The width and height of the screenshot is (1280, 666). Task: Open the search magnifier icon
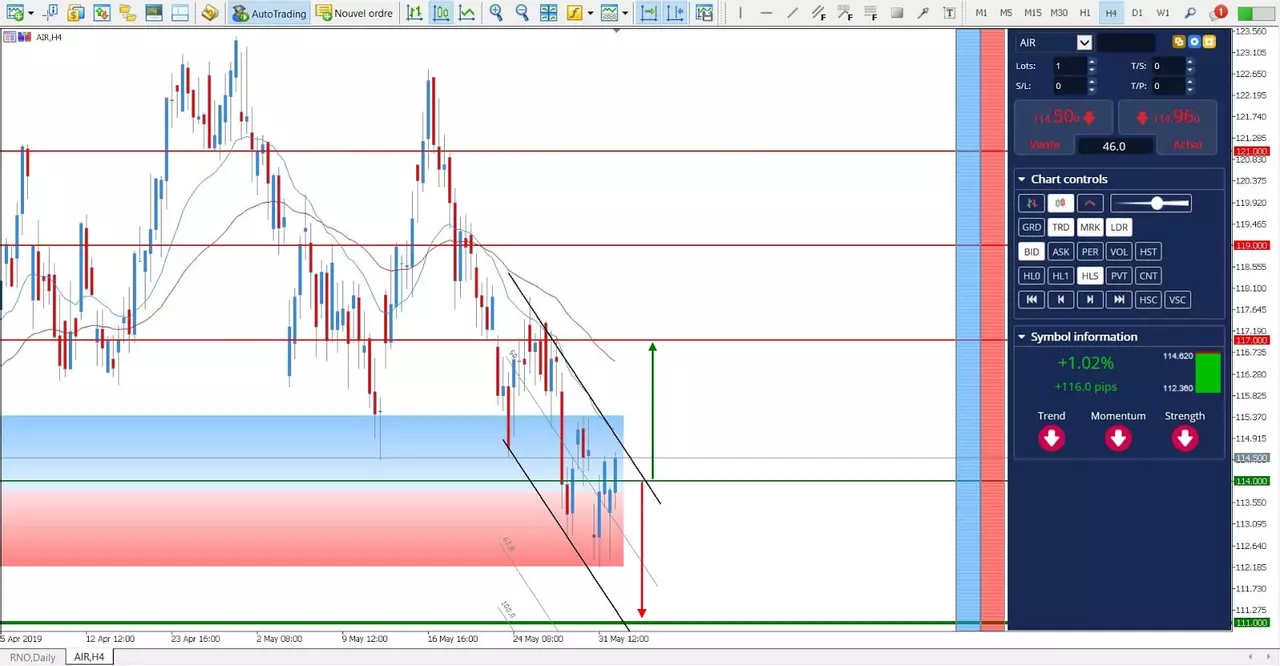tap(1190, 13)
